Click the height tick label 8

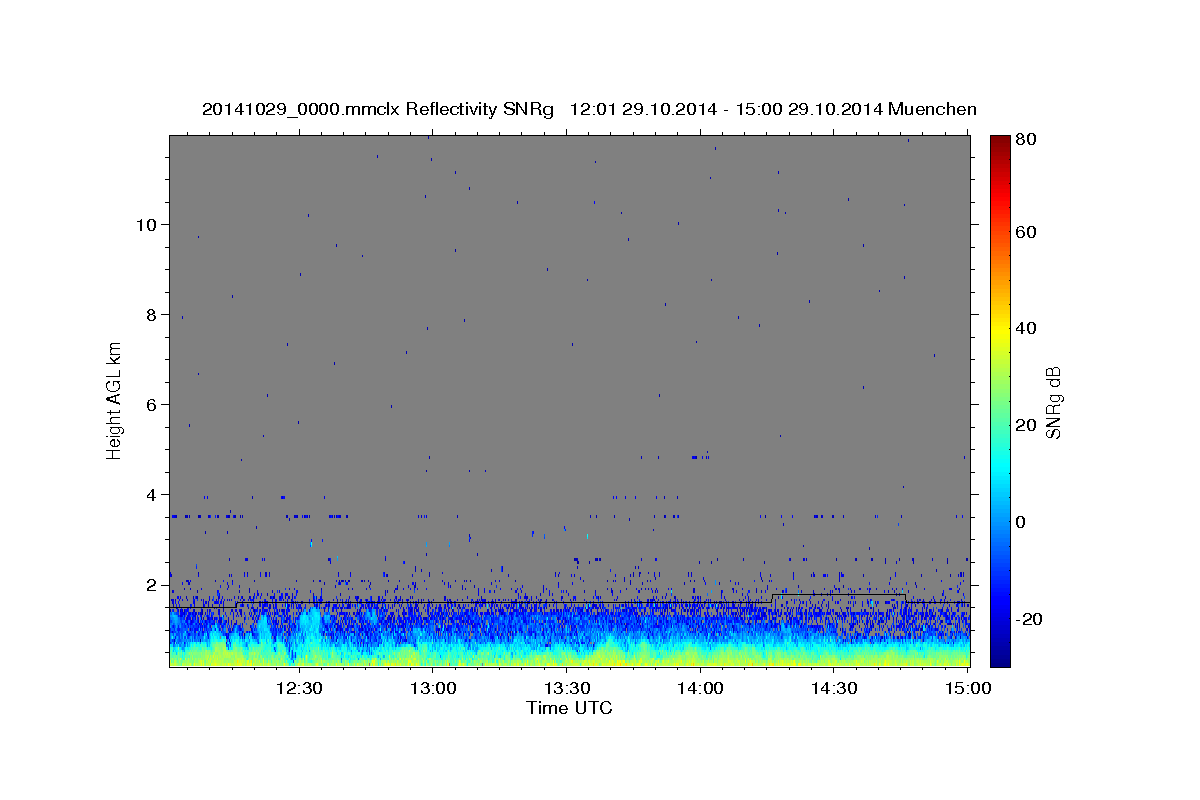(x=152, y=314)
